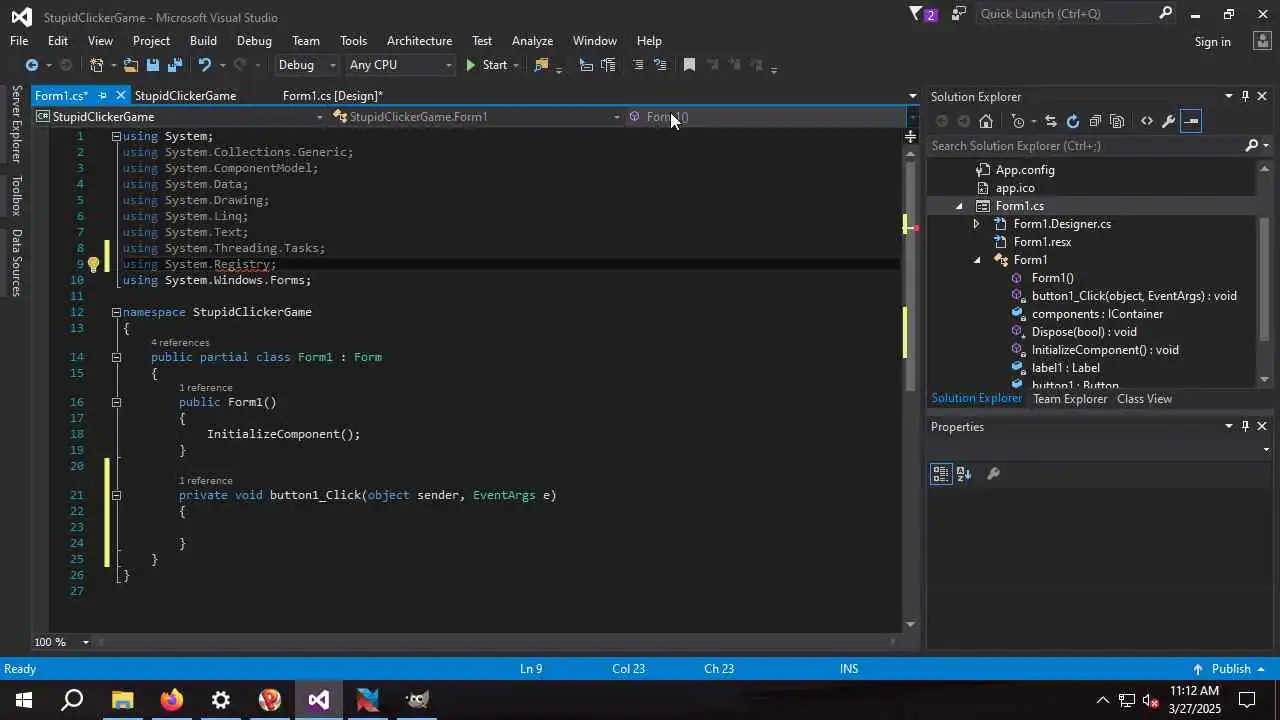Collapse the using directives outline
The width and height of the screenshot is (1280, 720).
tap(116, 136)
